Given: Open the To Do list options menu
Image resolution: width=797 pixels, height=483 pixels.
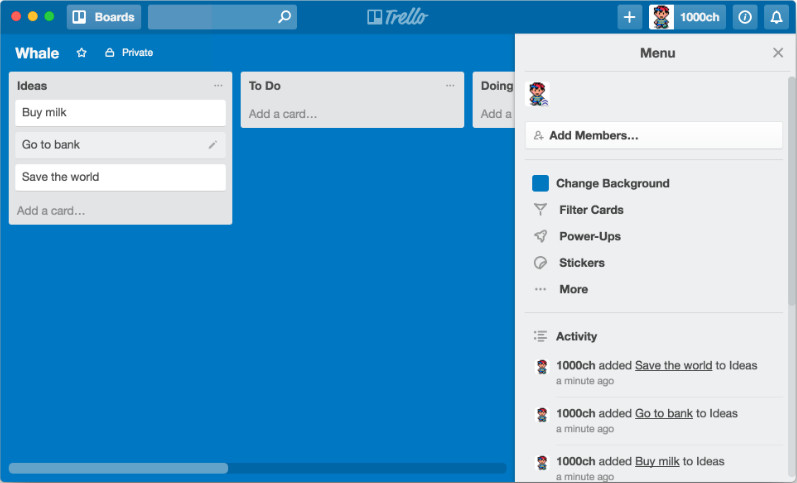Looking at the screenshot, I should point(450,85).
